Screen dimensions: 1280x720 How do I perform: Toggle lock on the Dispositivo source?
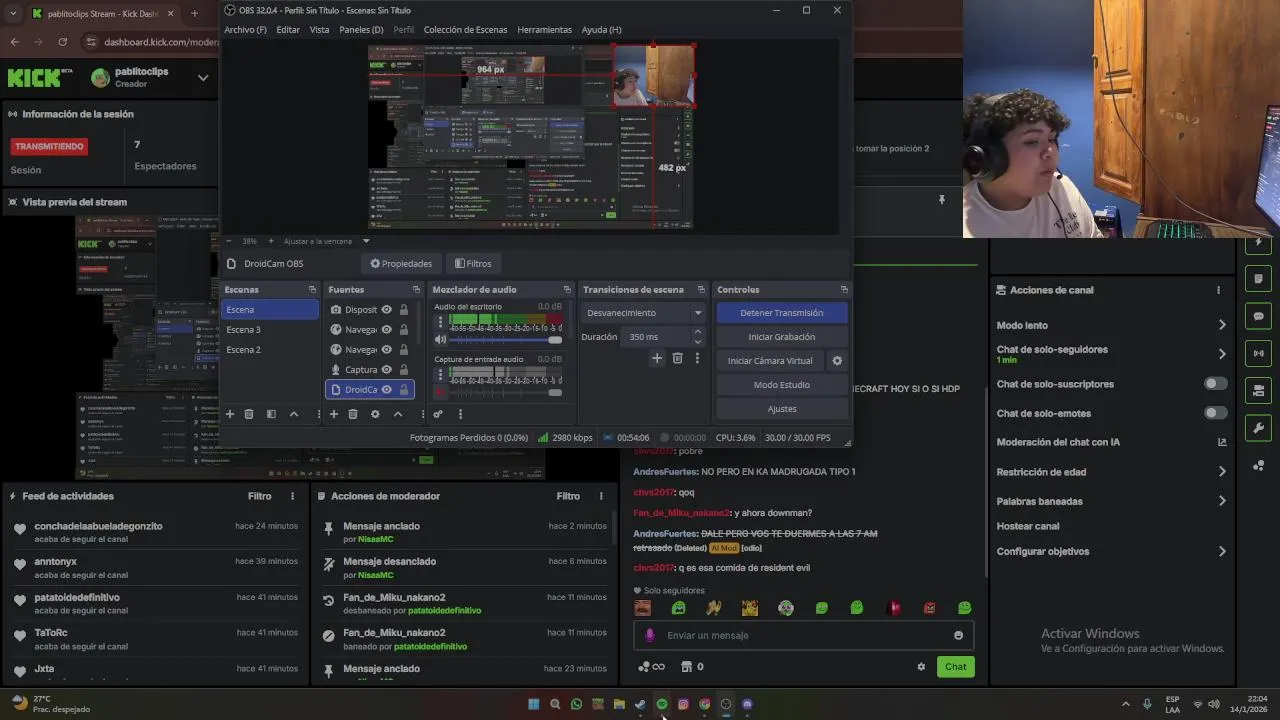(x=403, y=310)
